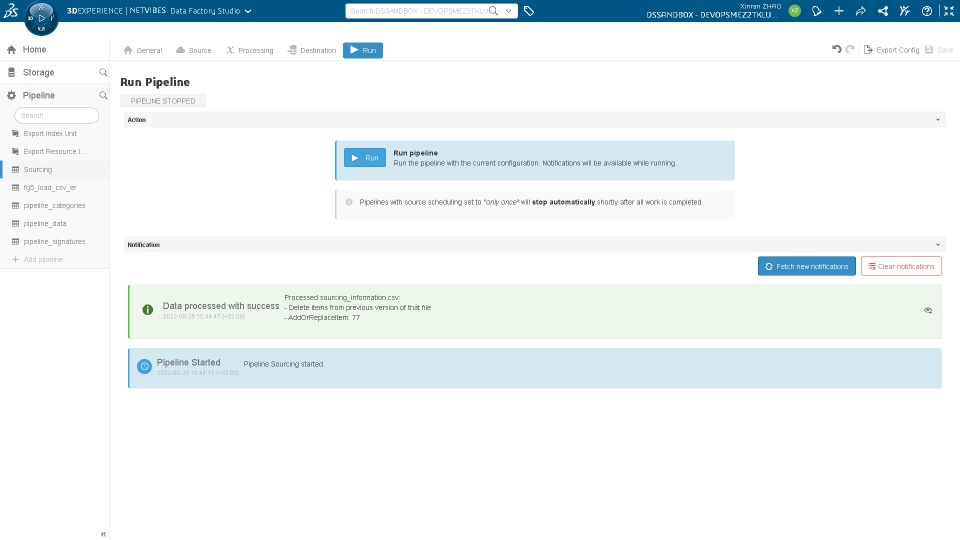Open the Data Factory Studio dropdown
Image resolution: width=960 pixels, height=540 pixels.
pyautogui.click(x=211, y=11)
